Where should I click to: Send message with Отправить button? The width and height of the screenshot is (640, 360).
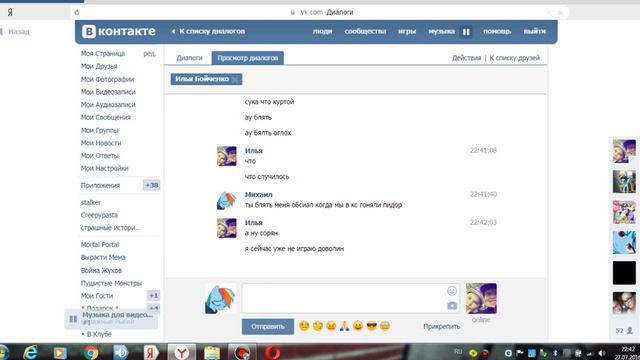268,327
